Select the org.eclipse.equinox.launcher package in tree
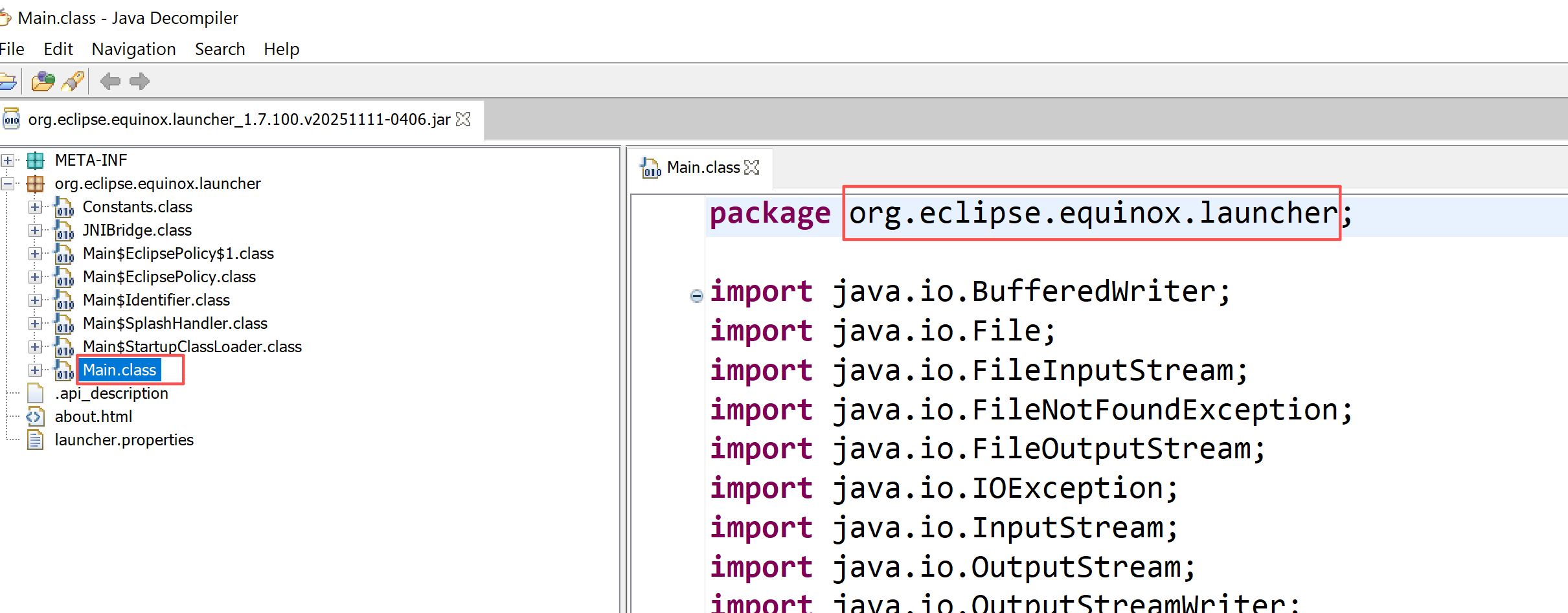 pyautogui.click(x=158, y=184)
